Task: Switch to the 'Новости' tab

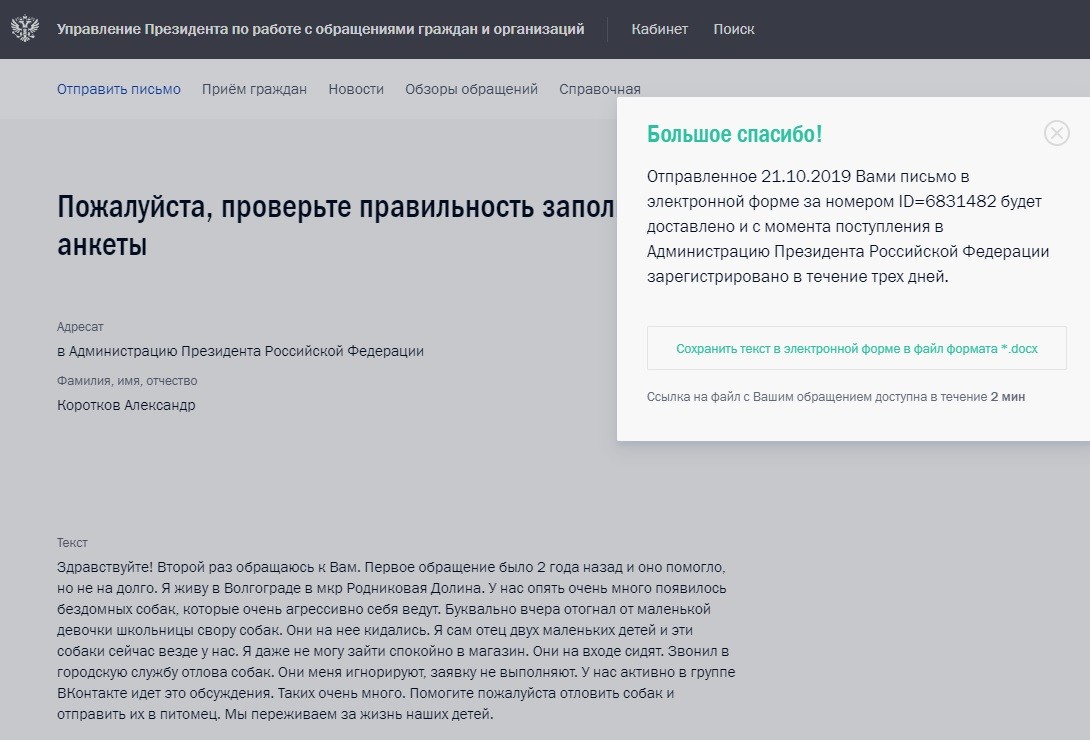Action: tap(356, 89)
